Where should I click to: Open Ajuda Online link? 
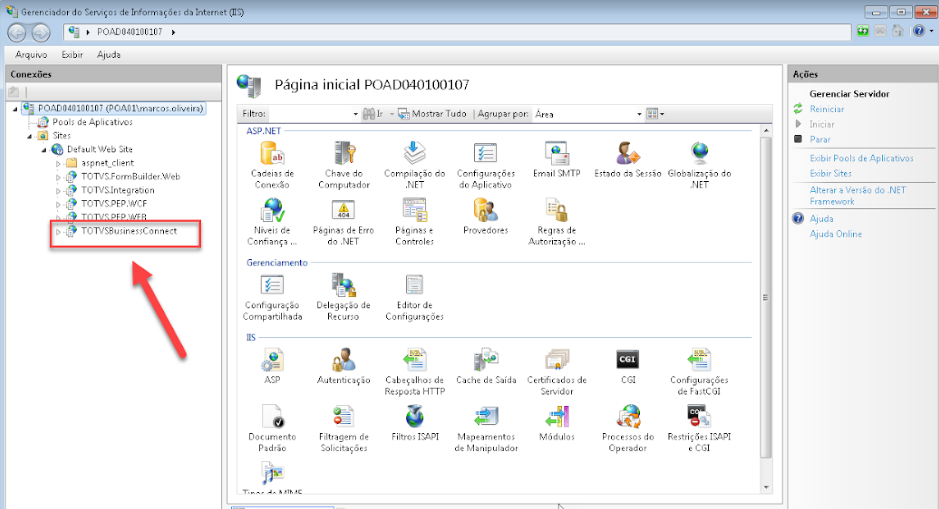[835, 234]
